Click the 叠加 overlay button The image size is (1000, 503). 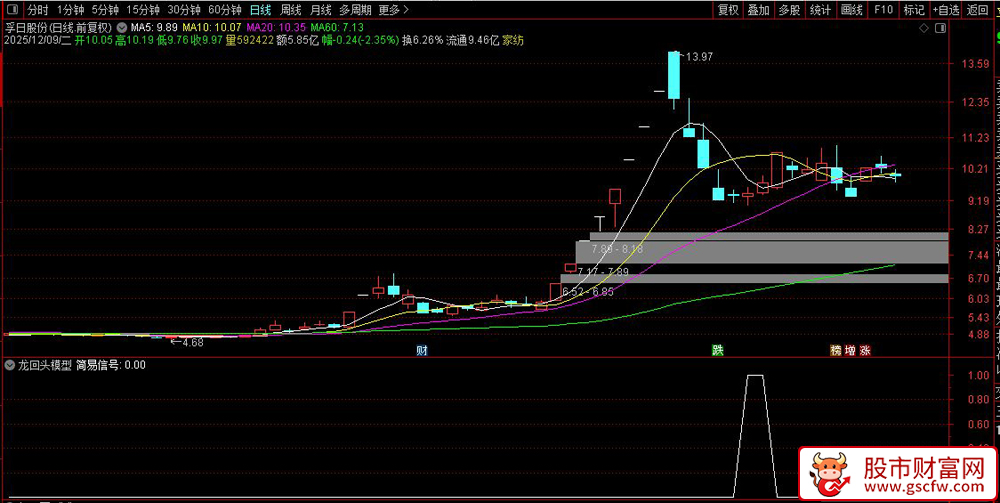(759, 10)
